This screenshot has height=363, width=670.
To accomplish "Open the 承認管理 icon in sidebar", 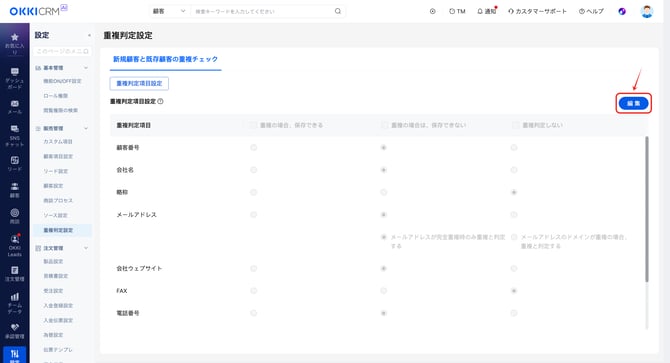I will (x=15, y=327).
